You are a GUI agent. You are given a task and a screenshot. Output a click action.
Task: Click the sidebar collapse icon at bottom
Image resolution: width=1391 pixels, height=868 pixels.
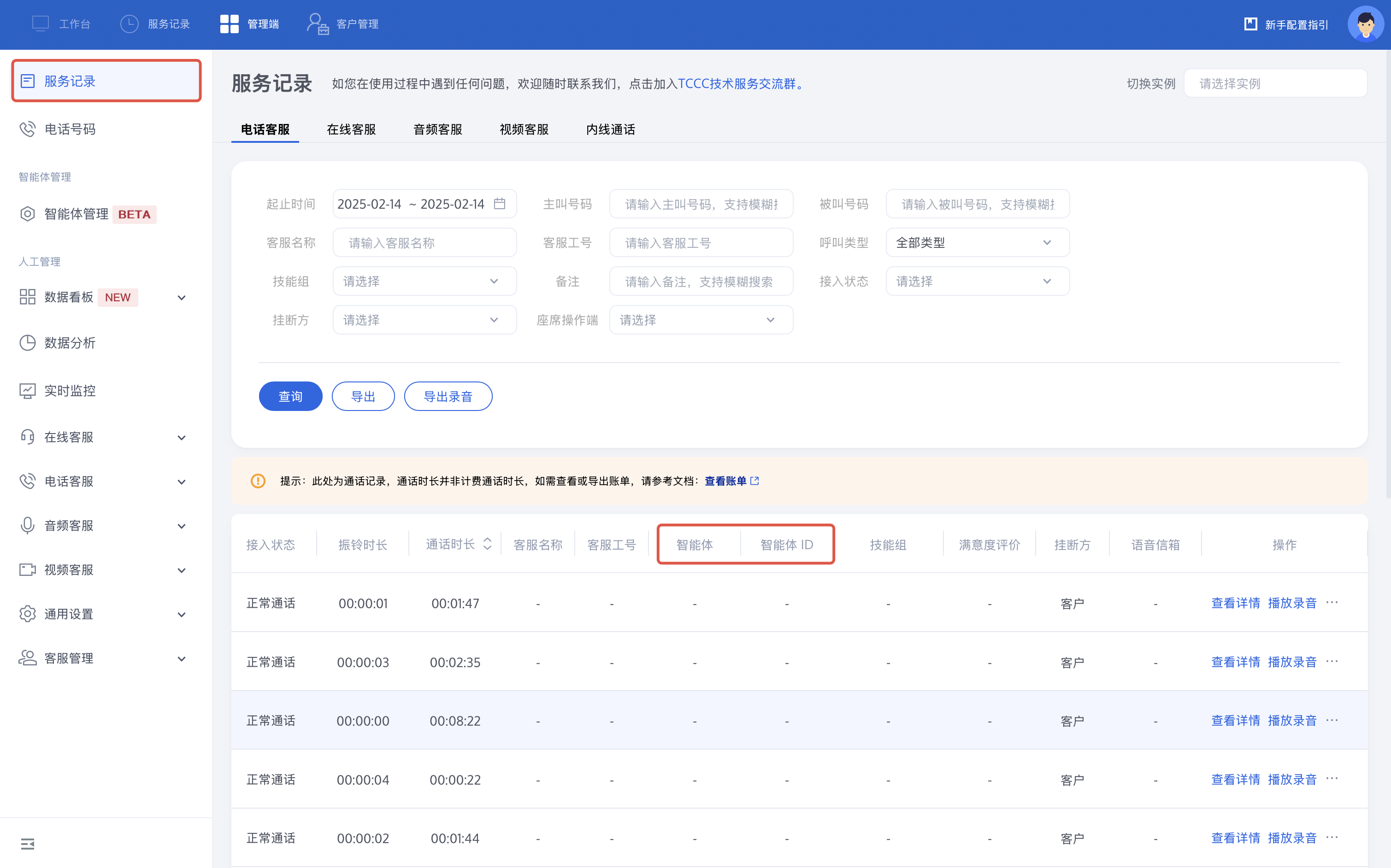pos(27,843)
